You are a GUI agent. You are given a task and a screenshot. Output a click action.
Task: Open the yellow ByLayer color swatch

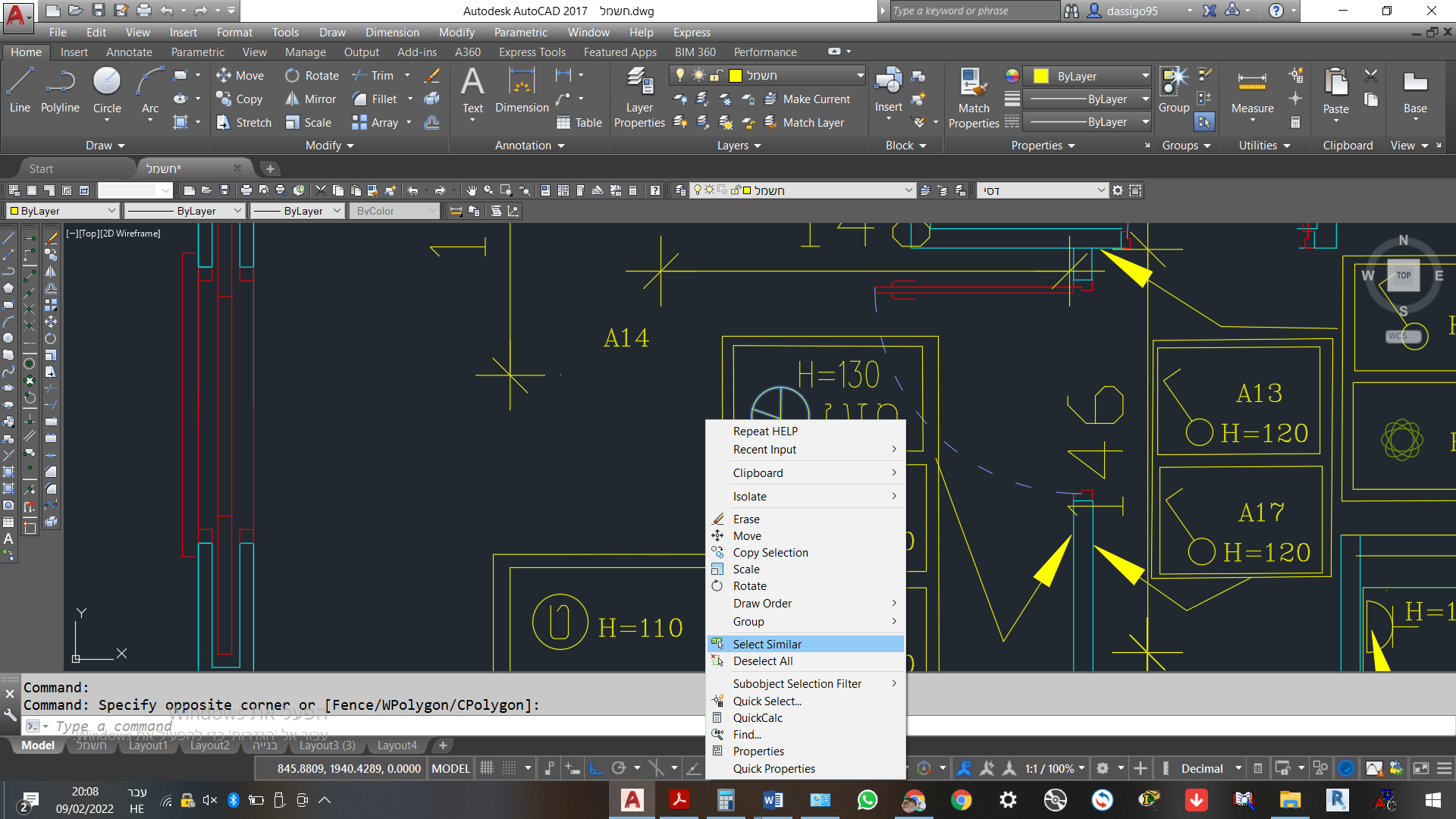[x=1041, y=76]
